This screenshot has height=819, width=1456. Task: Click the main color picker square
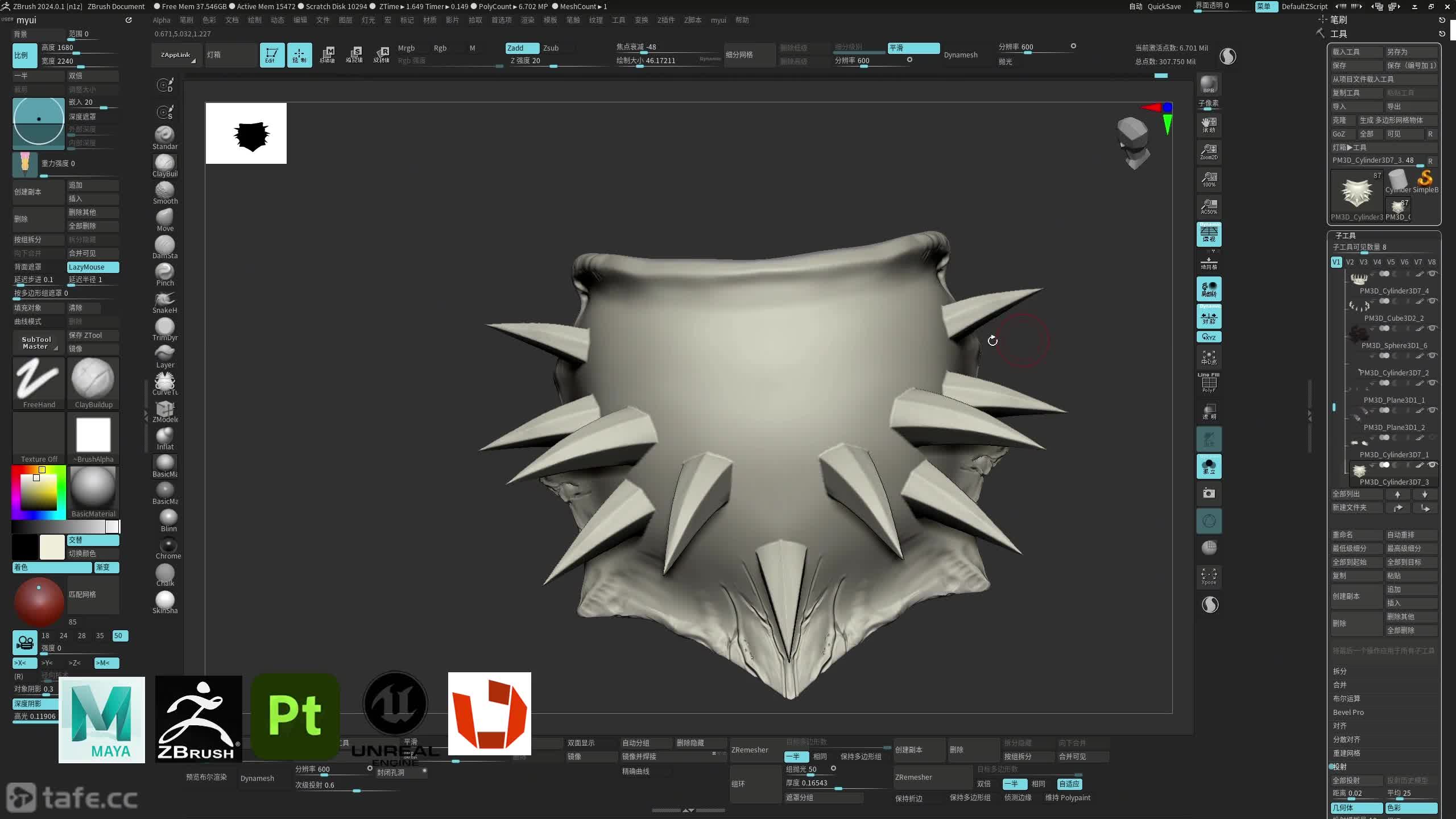click(x=38, y=491)
